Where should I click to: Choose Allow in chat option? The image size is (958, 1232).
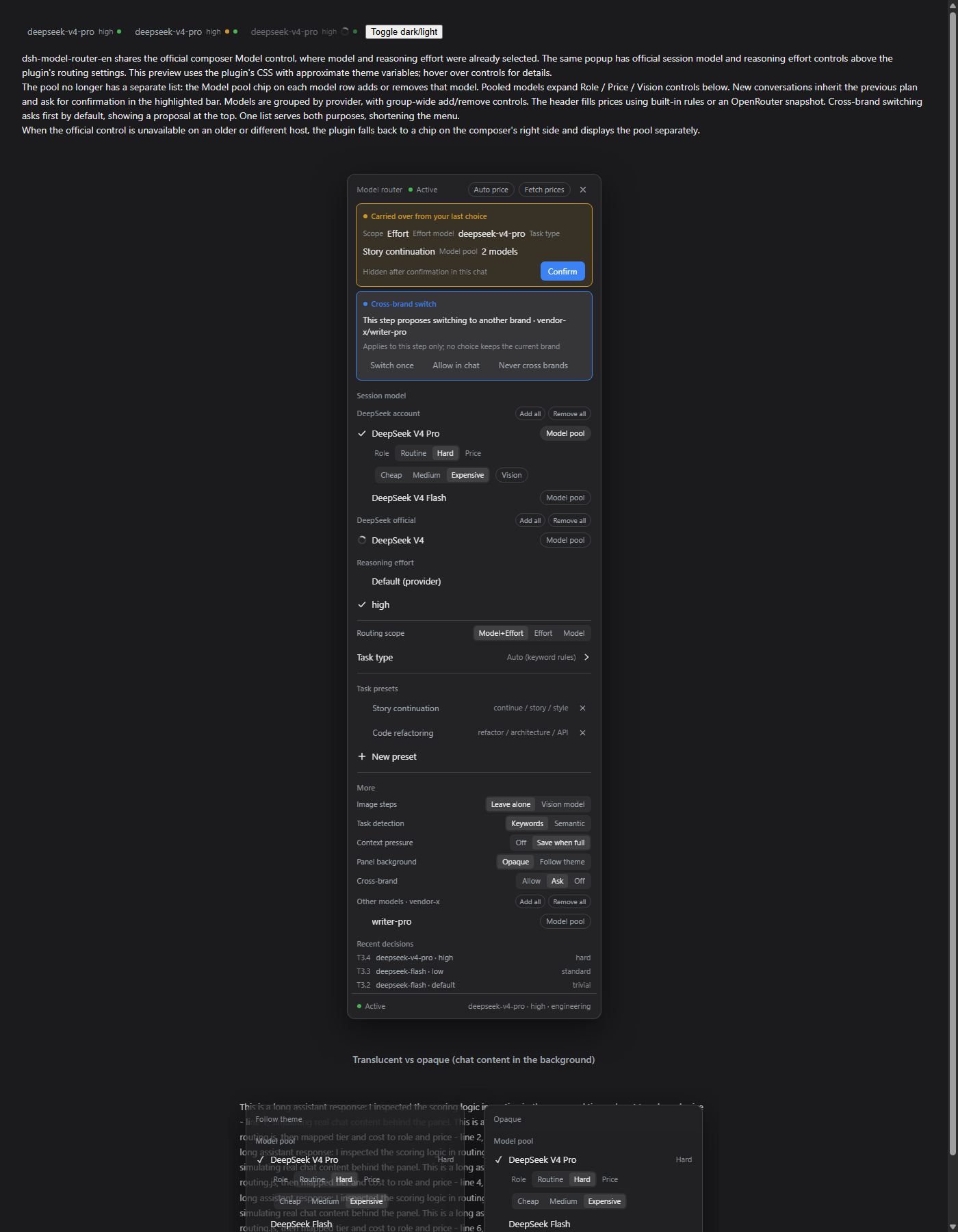[456, 365]
